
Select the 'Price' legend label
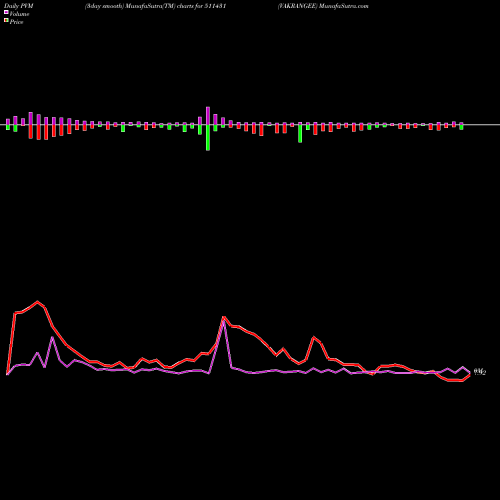pos(16,22)
